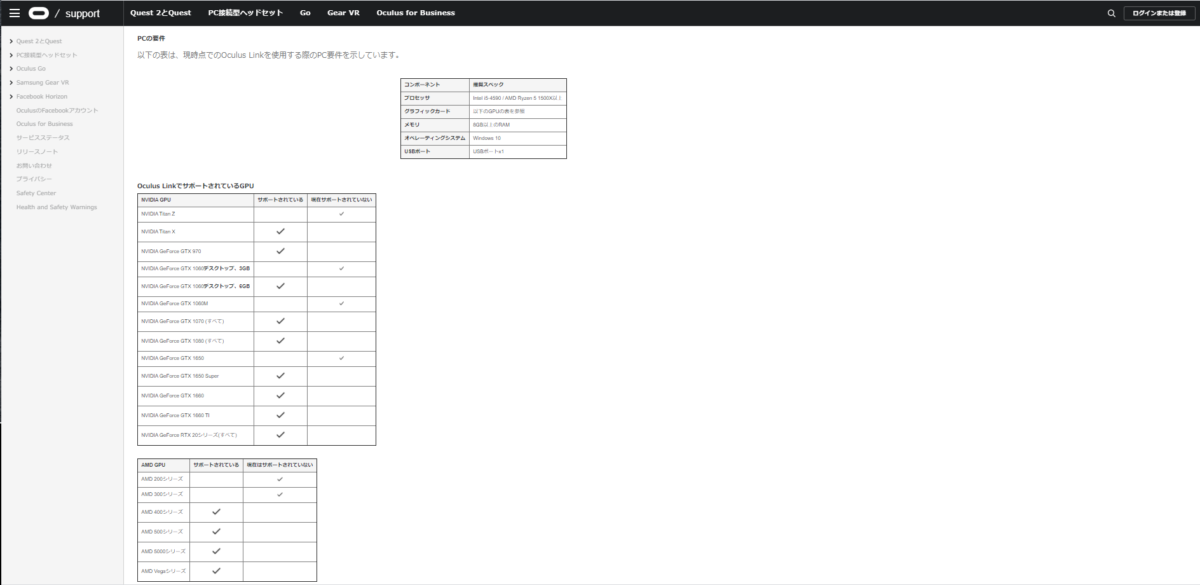Click the checkmark in the RTX 20シリーズ row
The height and width of the screenshot is (585, 1200).
click(x=280, y=435)
